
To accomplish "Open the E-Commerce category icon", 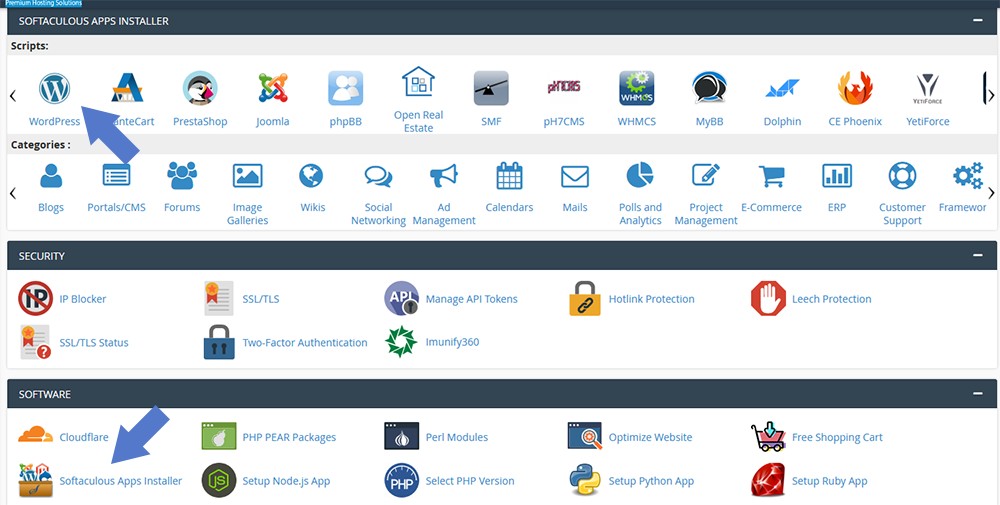I will click(x=771, y=176).
